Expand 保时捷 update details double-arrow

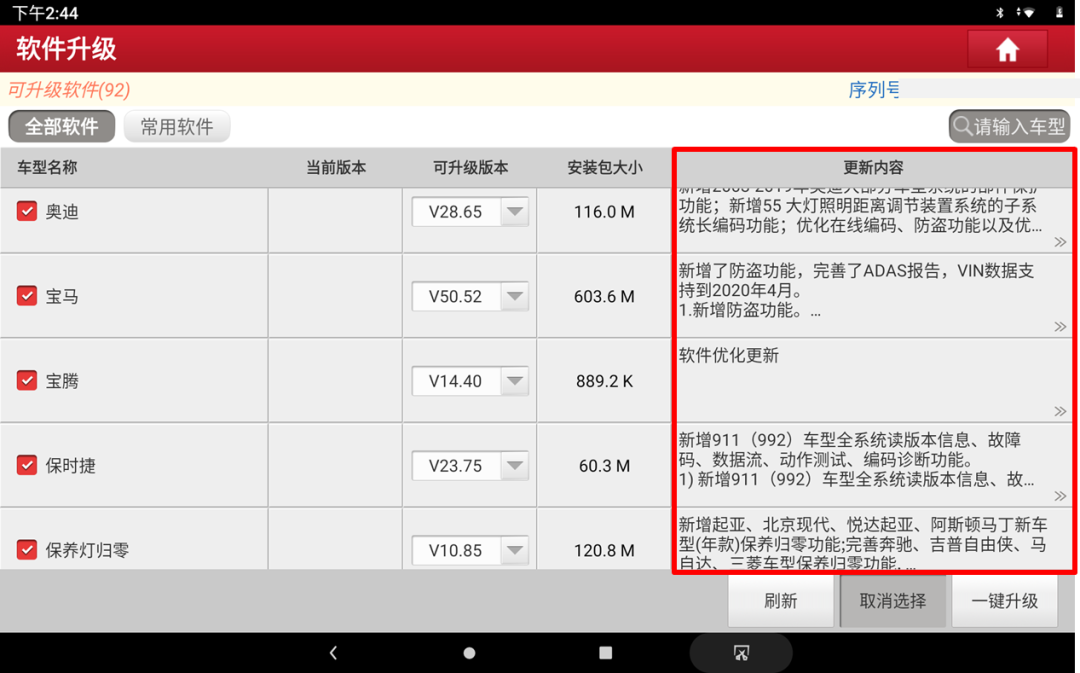coord(1060,496)
